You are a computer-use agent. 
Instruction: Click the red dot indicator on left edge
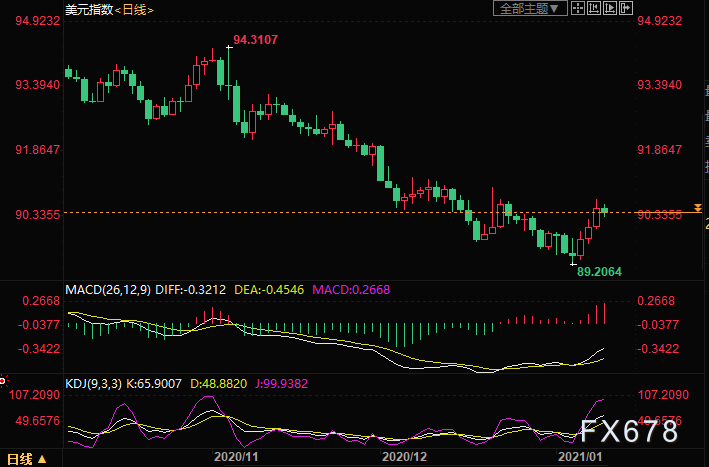4,380
